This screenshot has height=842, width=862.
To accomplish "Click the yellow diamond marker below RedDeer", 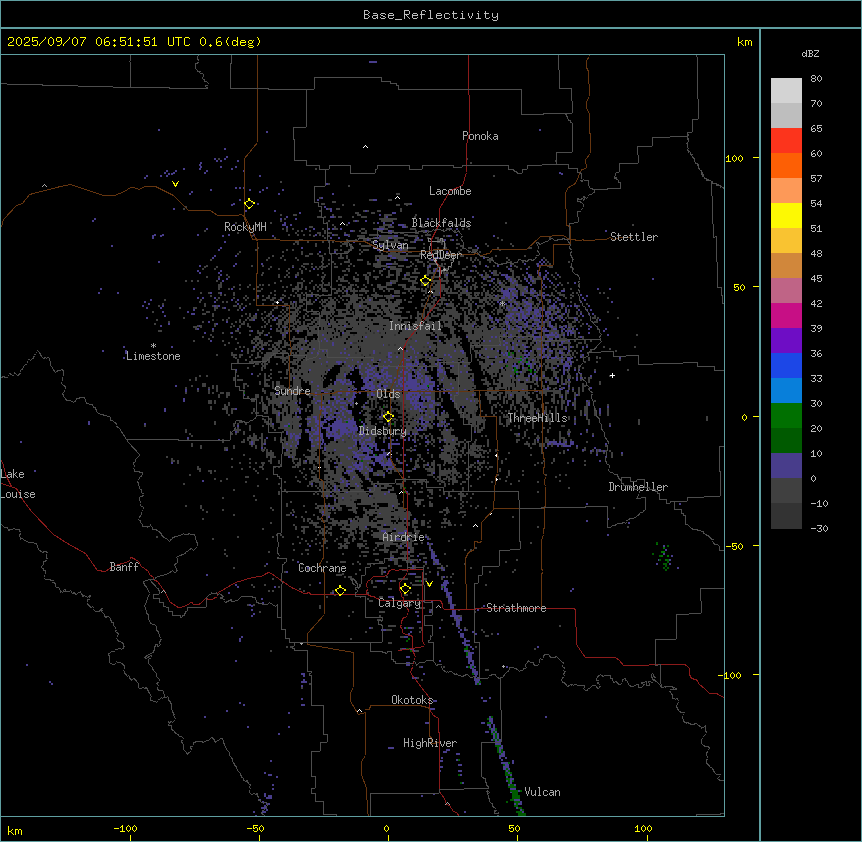I will point(426,281).
